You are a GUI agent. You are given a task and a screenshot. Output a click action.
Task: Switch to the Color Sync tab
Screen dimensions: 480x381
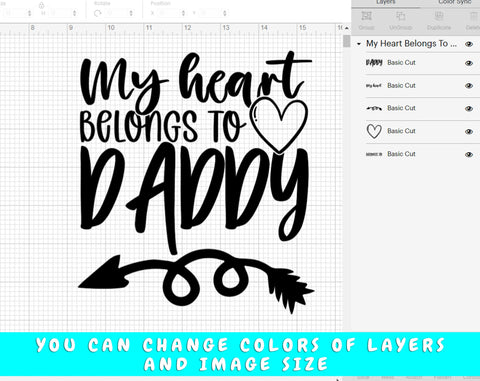[455, 2]
